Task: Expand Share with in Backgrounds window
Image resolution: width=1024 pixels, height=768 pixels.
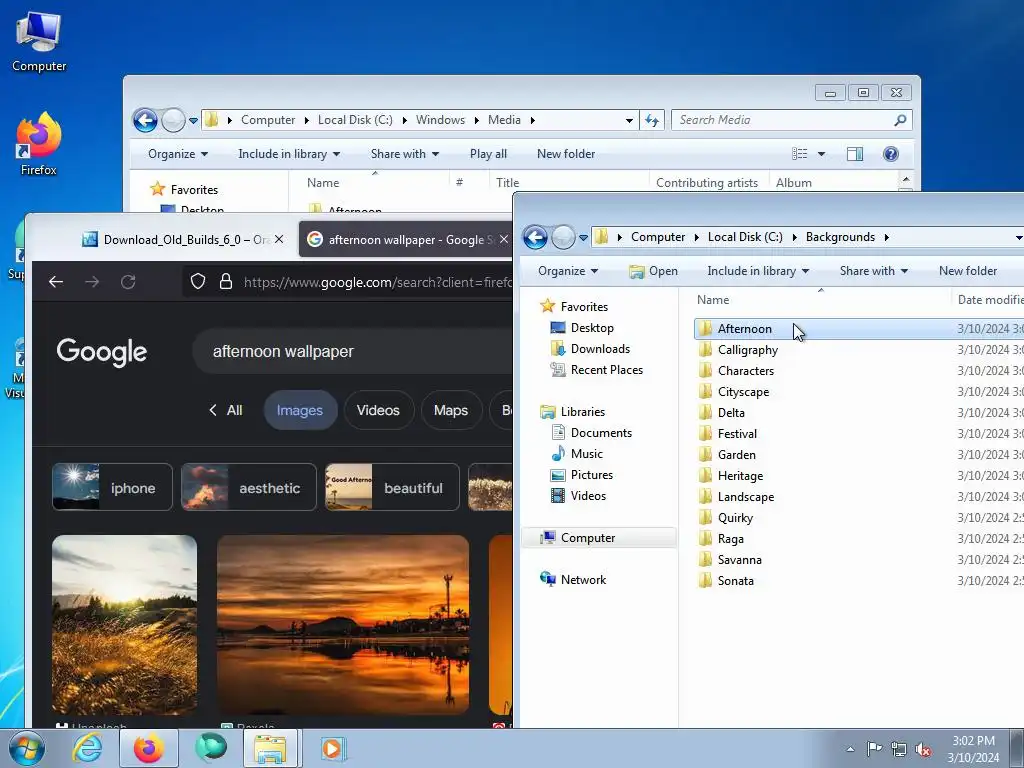Action: (874, 271)
